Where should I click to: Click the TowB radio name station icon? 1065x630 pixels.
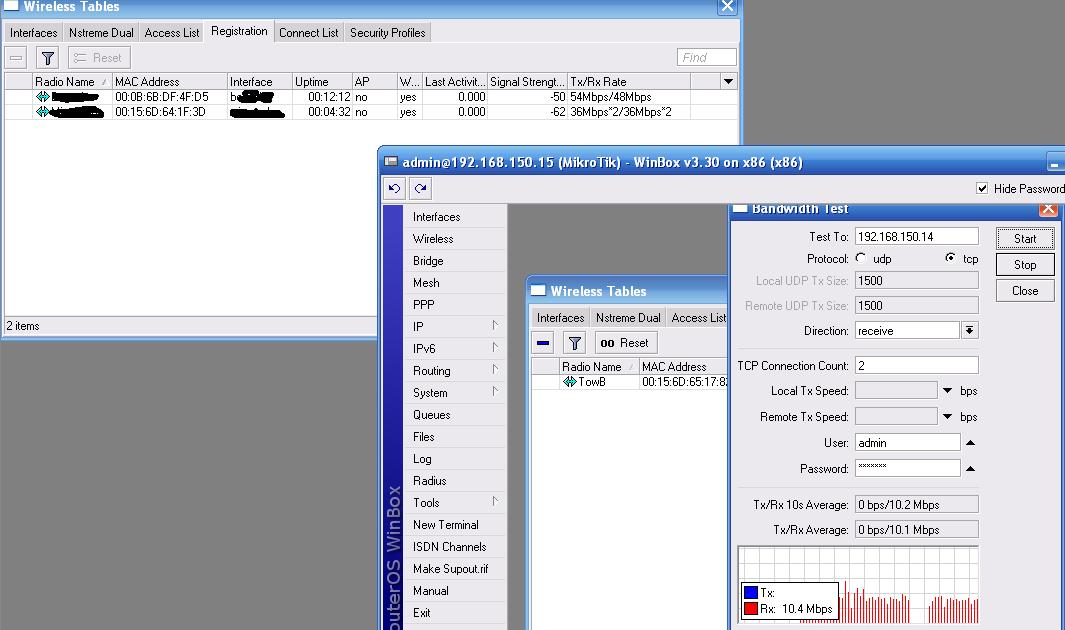570,382
